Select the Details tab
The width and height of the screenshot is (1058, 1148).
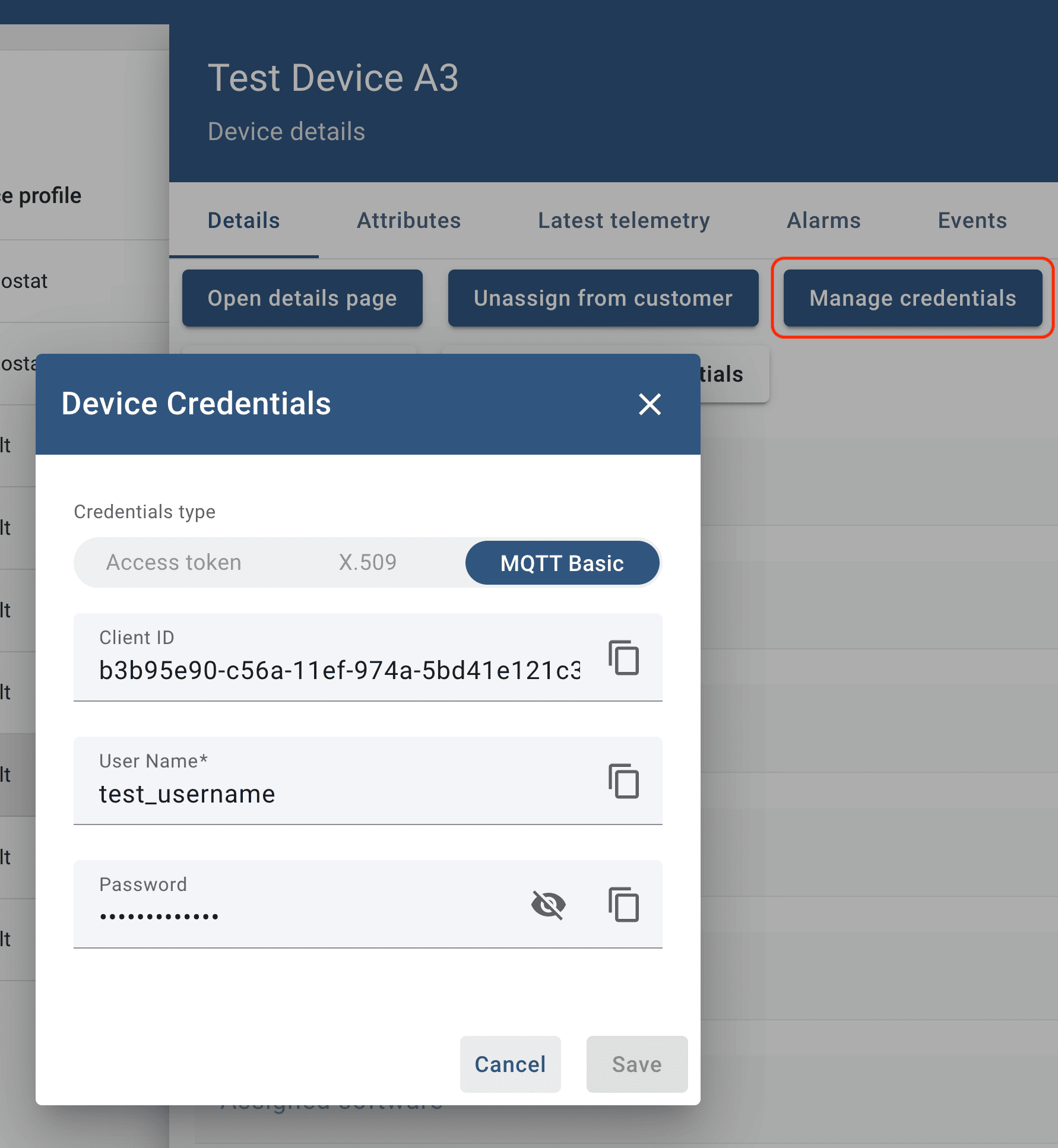(243, 220)
